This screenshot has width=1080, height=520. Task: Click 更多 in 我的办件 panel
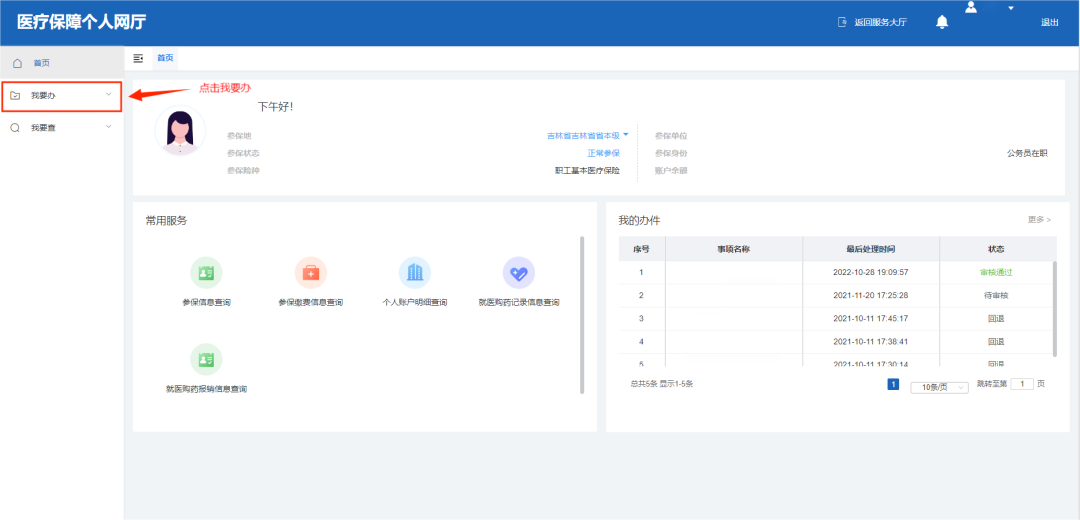(x=1039, y=220)
